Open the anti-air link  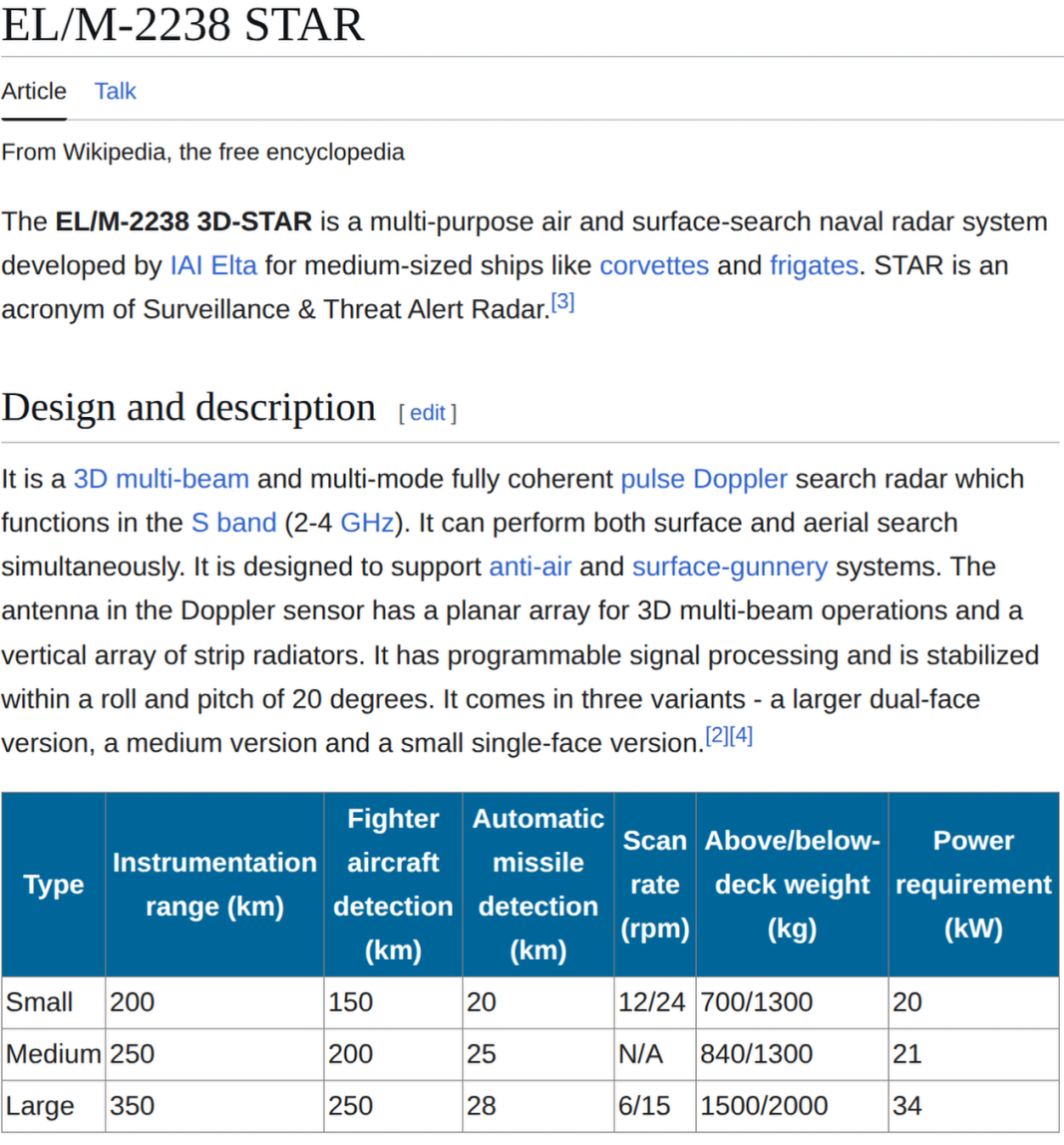[531, 567]
